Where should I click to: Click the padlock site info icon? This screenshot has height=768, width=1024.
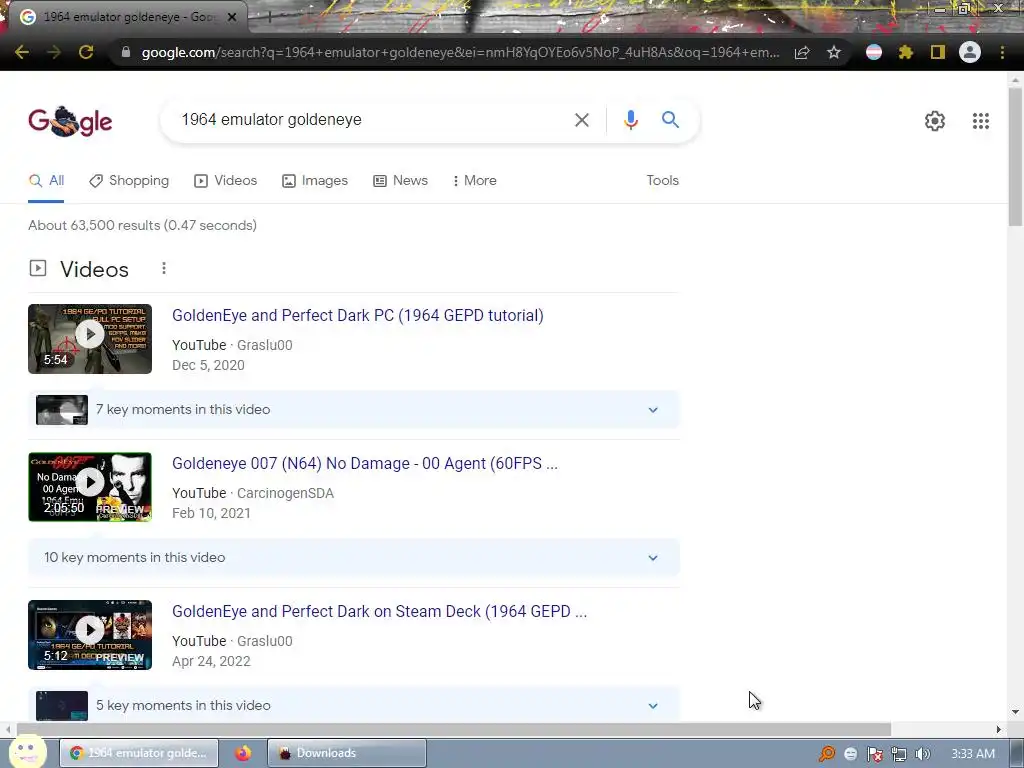pos(126,52)
